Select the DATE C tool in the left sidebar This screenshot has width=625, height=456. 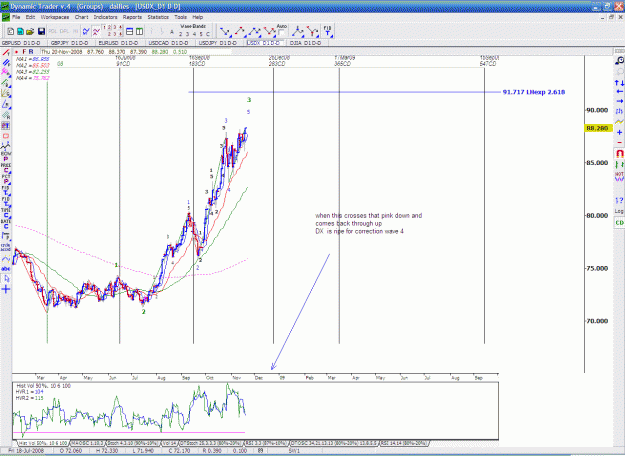point(6,223)
